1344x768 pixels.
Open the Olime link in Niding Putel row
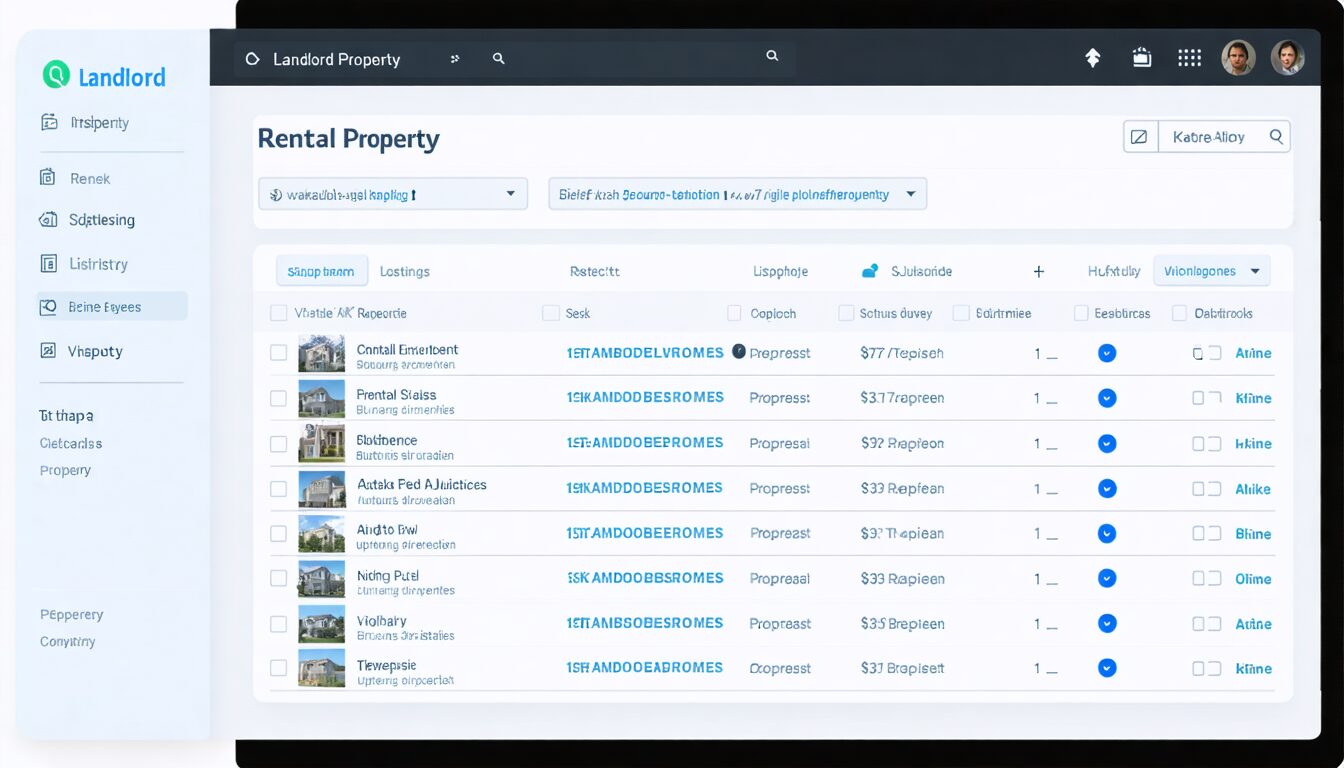pos(1253,579)
